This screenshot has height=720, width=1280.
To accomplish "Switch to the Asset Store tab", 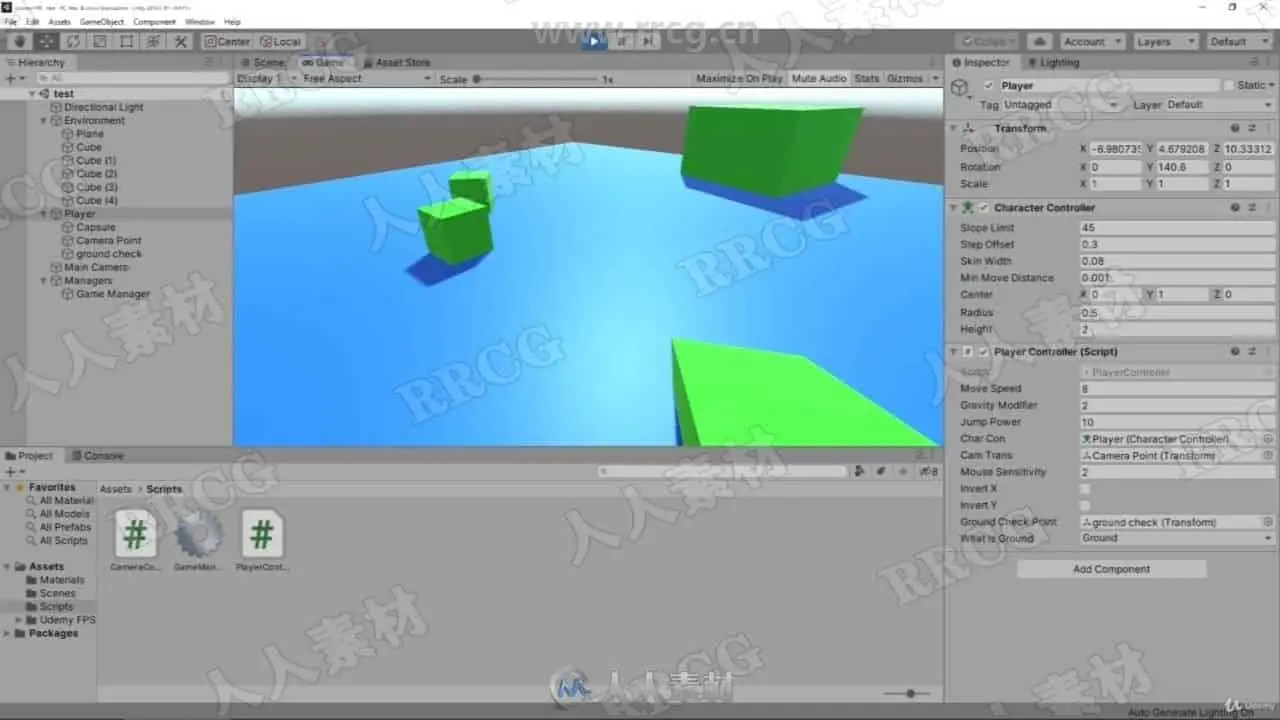I will 397,62.
